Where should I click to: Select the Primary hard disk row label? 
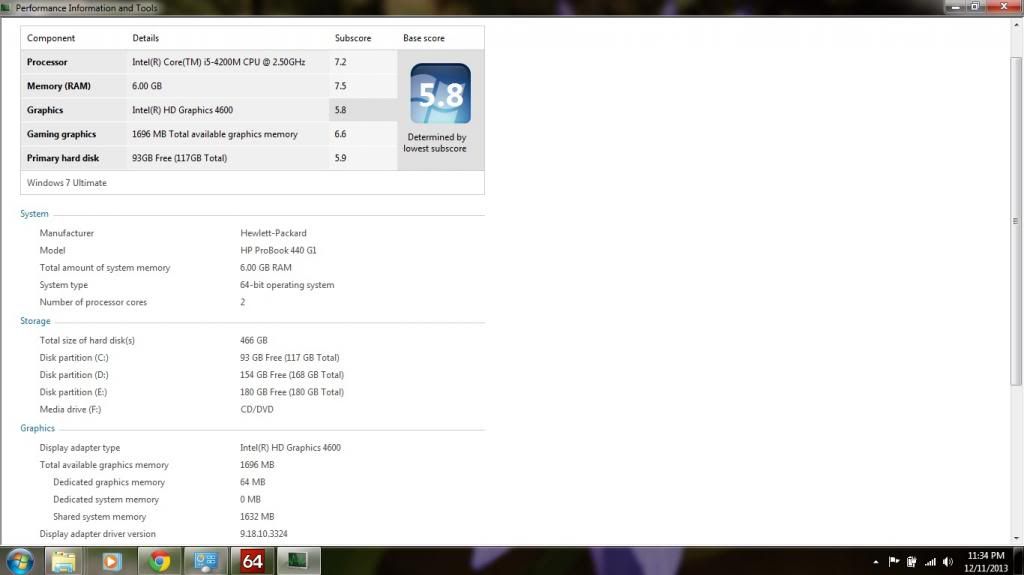(63, 158)
